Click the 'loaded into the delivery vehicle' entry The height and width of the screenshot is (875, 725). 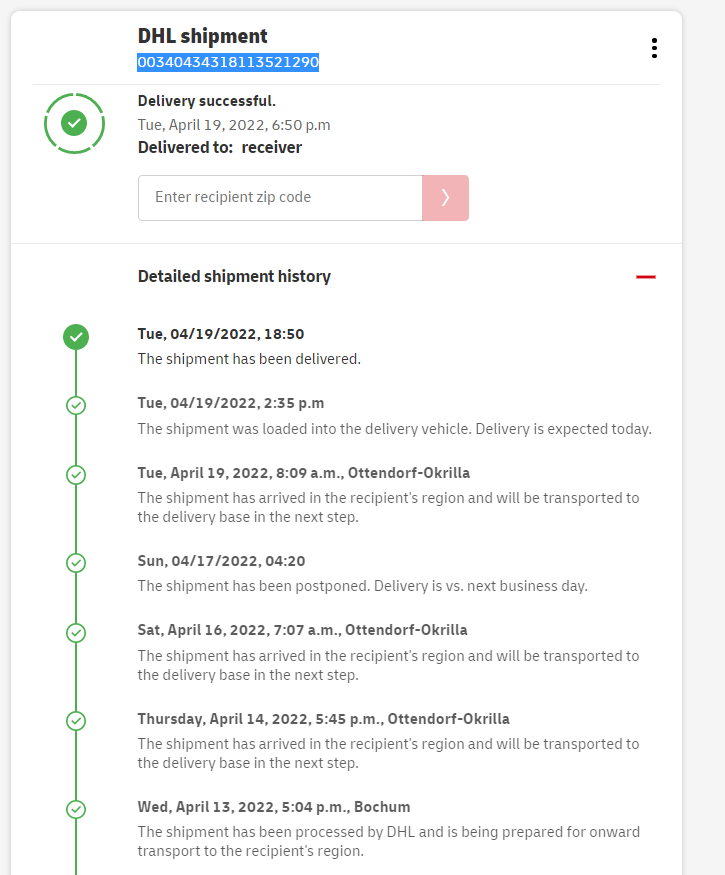tap(394, 429)
